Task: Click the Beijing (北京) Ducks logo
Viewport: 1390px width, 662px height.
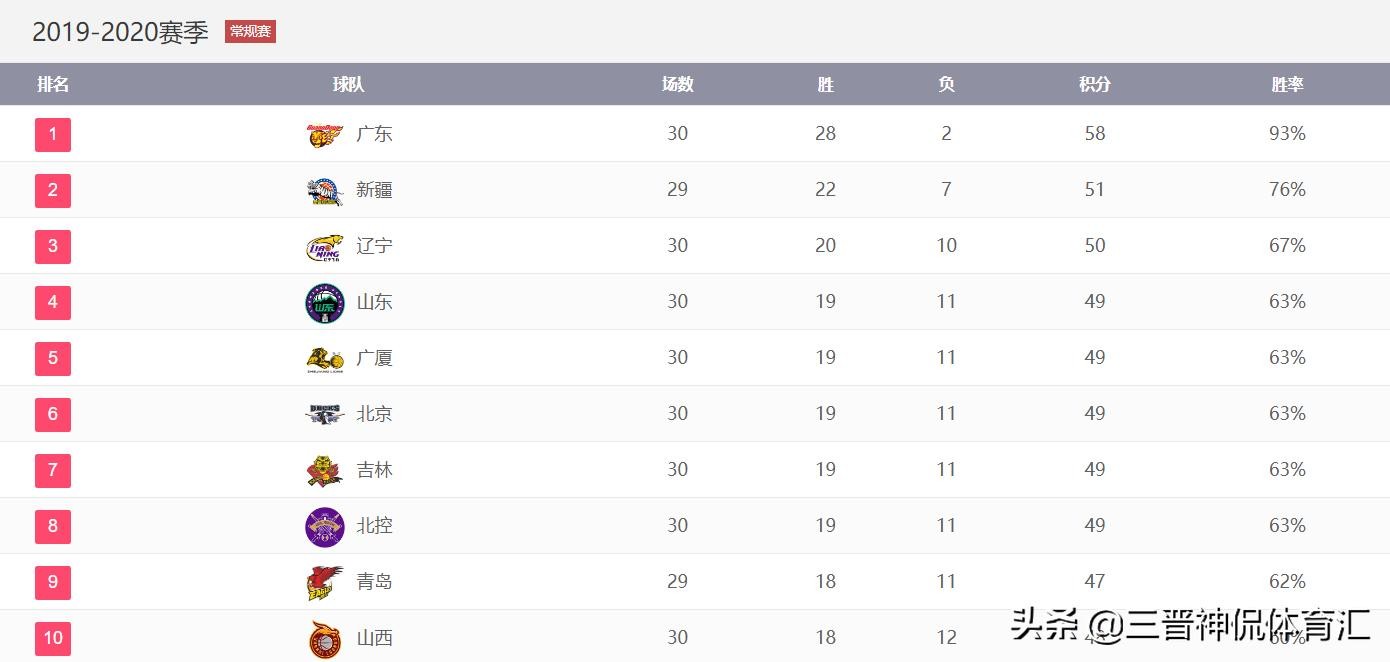Action: click(325, 414)
